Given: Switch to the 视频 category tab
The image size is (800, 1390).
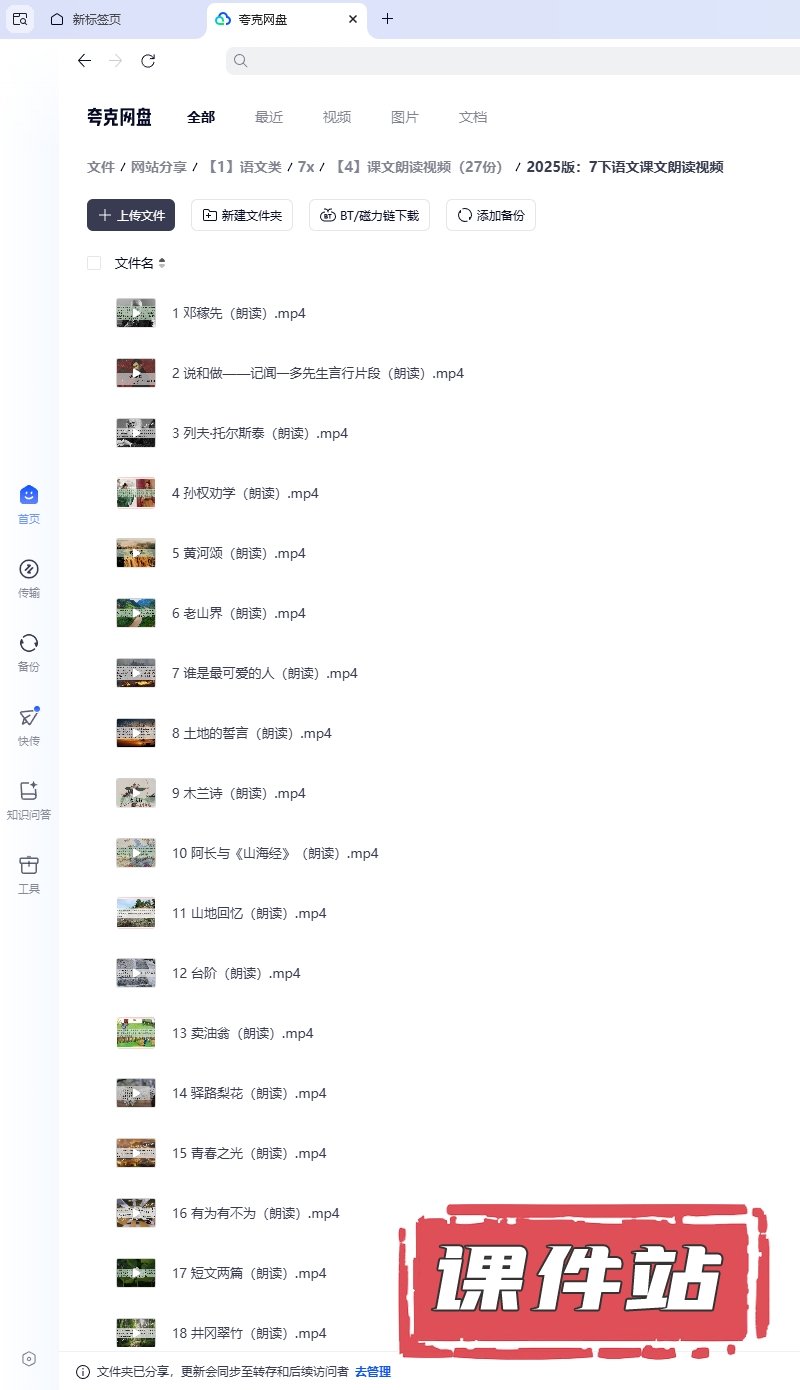Looking at the screenshot, I should click(x=337, y=117).
